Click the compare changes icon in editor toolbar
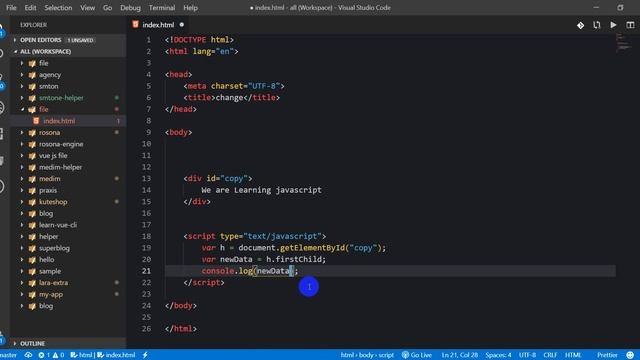The height and width of the screenshot is (360, 640). pos(597,25)
